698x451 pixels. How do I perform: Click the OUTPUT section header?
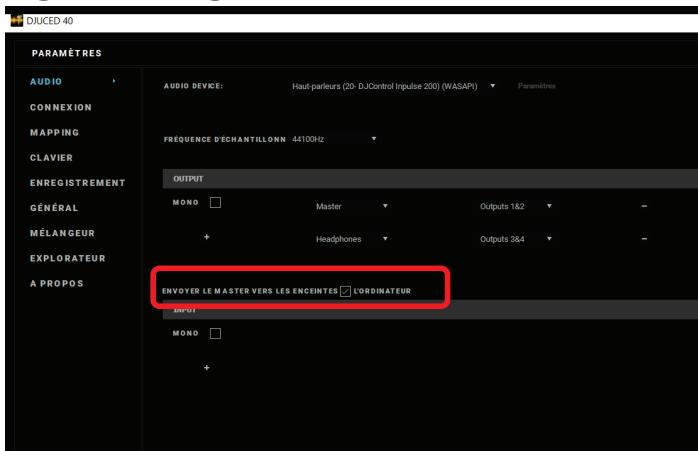[430, 179]
